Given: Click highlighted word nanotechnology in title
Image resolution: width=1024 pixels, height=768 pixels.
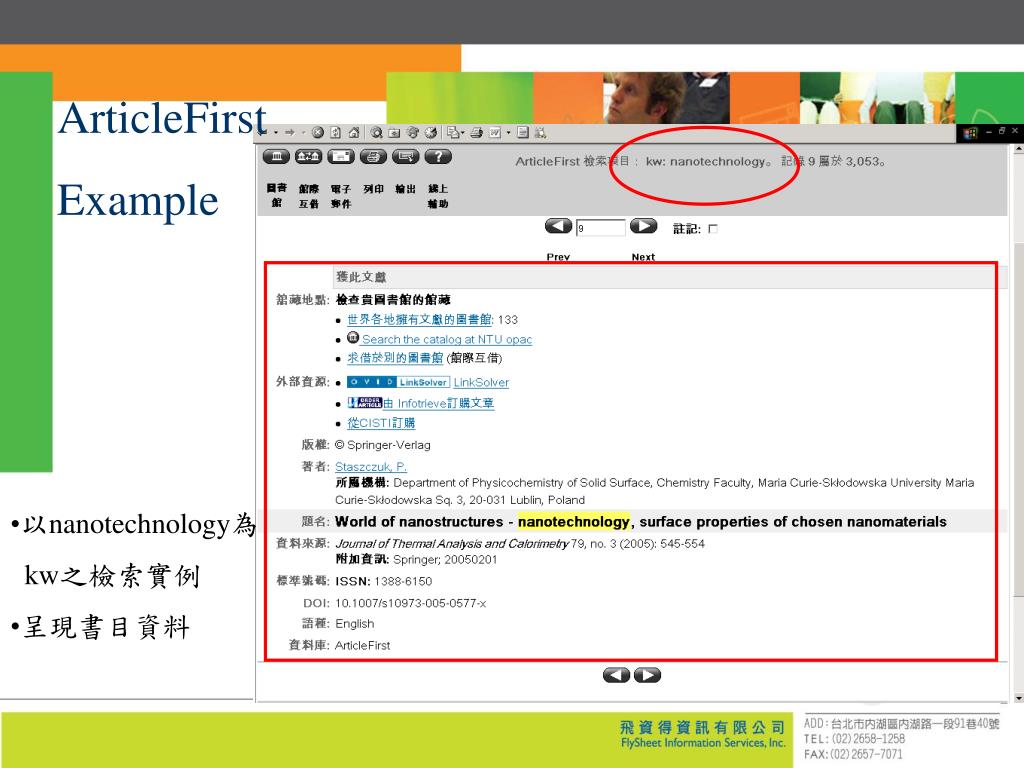Looking at the screenshot, I should [574, 522].
